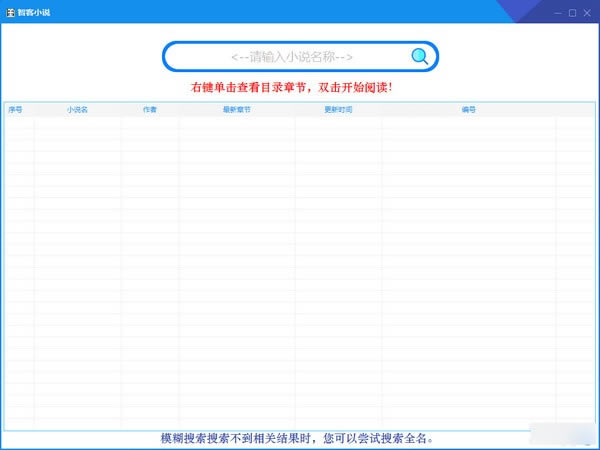Click the 智客小说 title text

[x=34, y=13]
